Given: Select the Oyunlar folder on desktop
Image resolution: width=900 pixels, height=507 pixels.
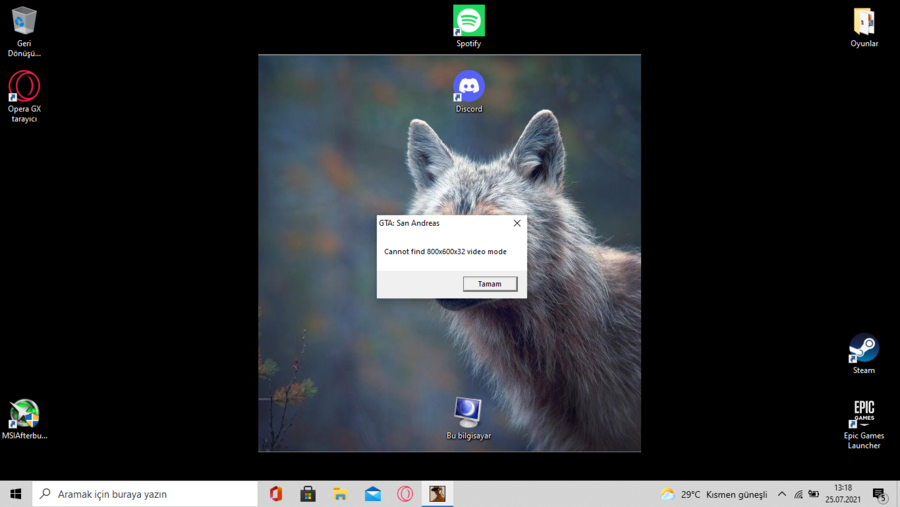Looking at the screenshot, I should point(864,27).
